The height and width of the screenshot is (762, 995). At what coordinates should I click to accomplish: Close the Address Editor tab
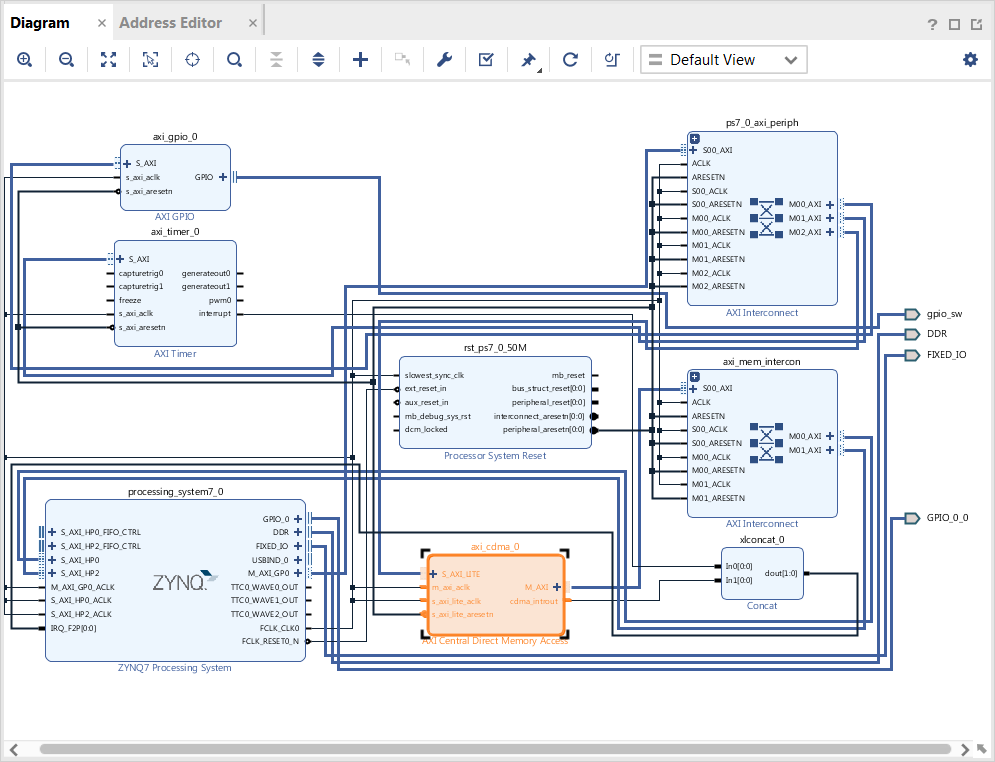(252, 22)
